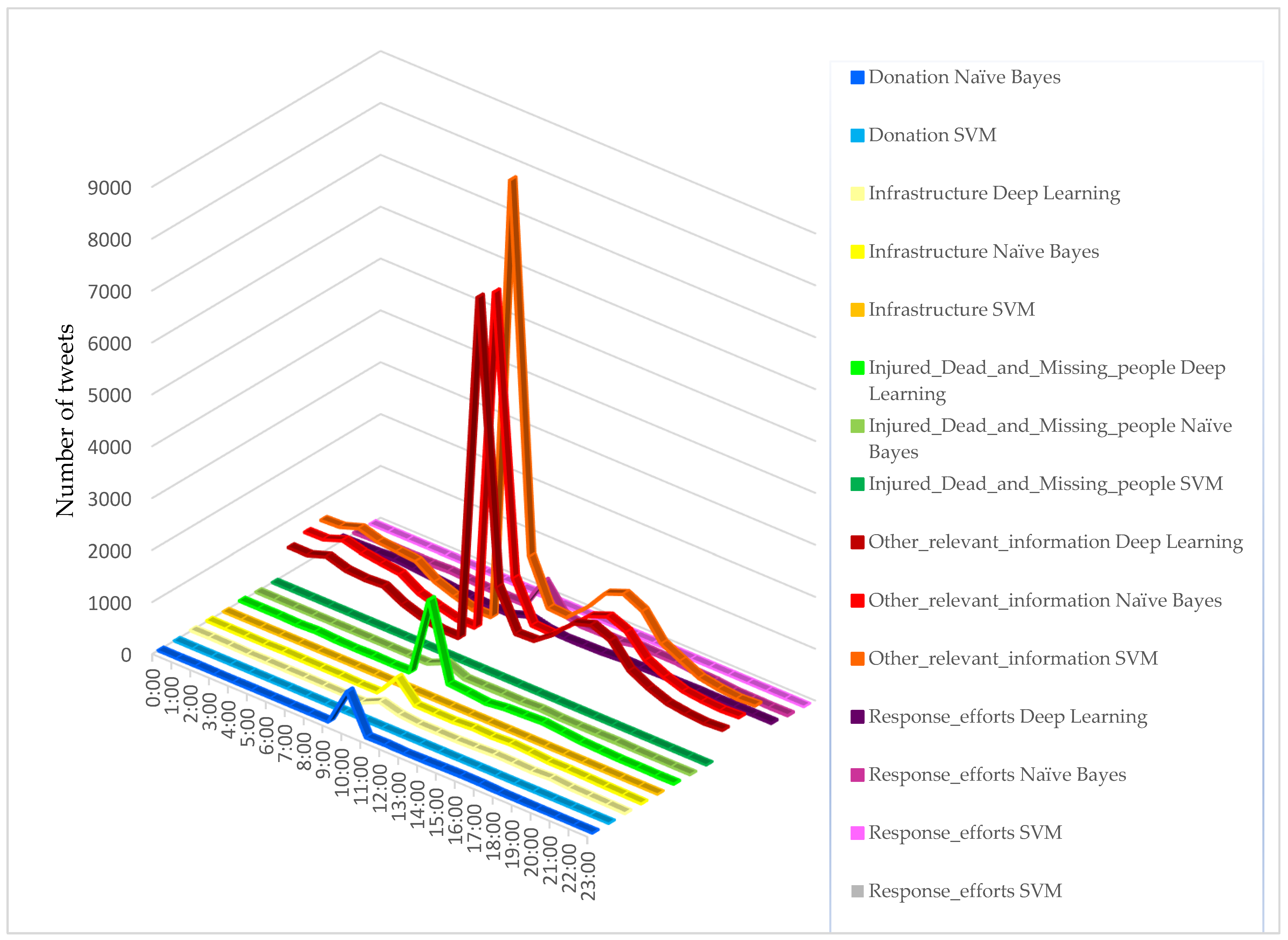
Task: Click the Other_relevant_information SVM legend label
Action: [1013, 658]
